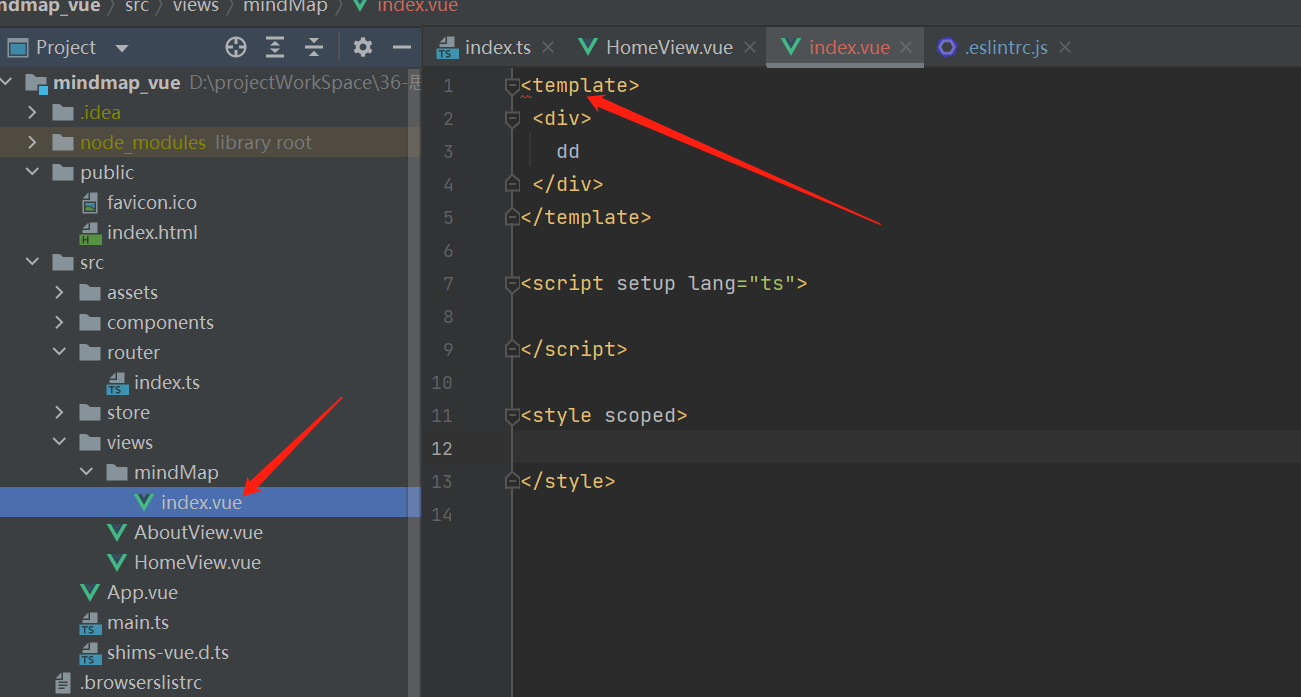
Task: Click the Expand All icon in Project panel
Action: [275, 47]
